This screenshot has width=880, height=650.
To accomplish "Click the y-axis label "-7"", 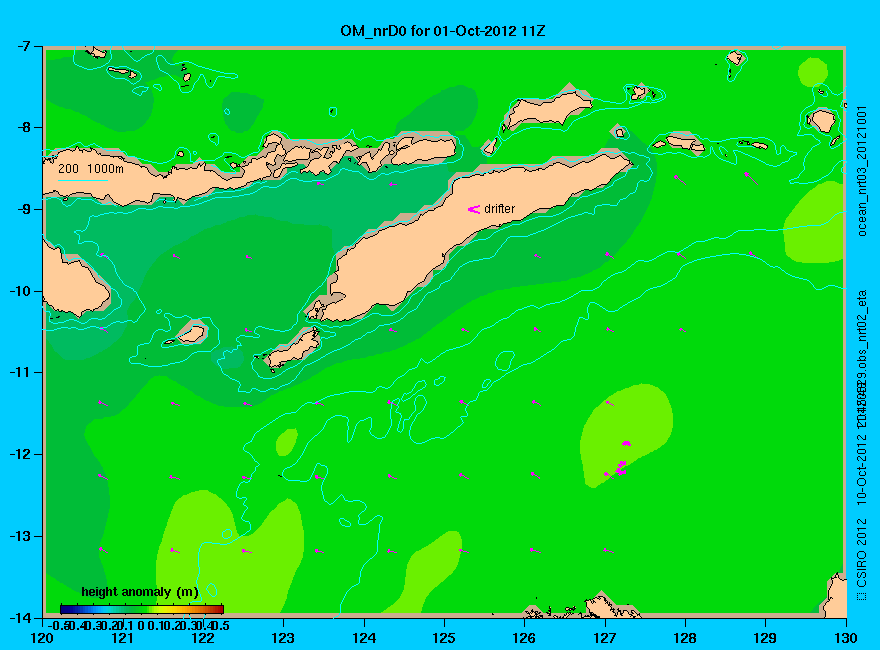I will (24, 46).
